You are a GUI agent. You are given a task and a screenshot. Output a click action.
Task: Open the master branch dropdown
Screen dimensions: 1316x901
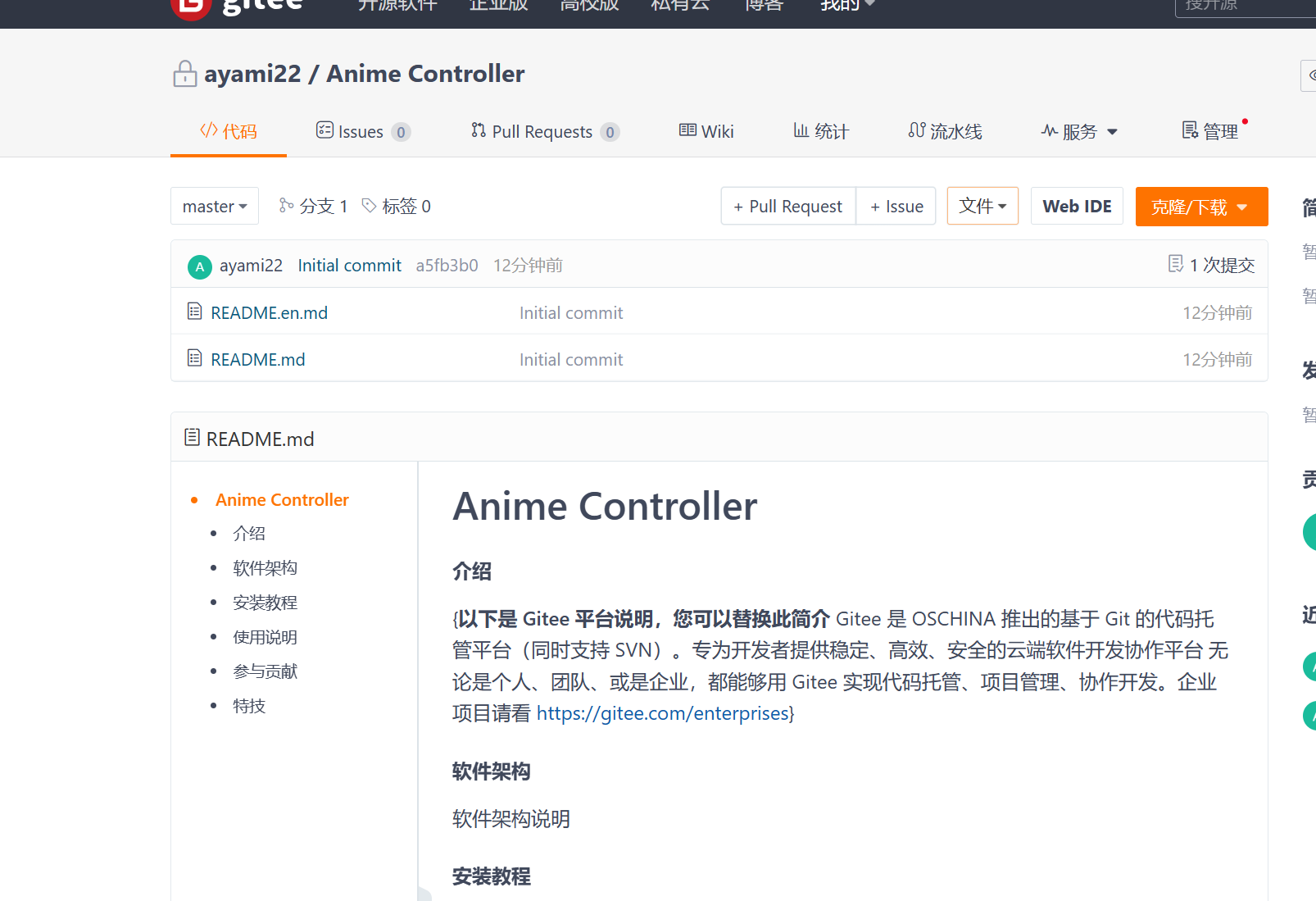coord(215,207)
